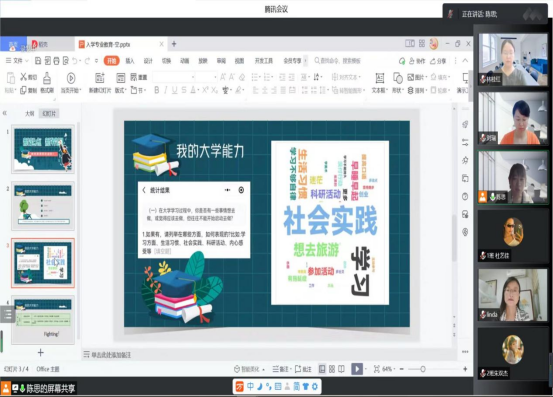The width and height of the screenshot is (553, 397).
Task: Click the zoom slider handle
Action: (x=423, y=369)
